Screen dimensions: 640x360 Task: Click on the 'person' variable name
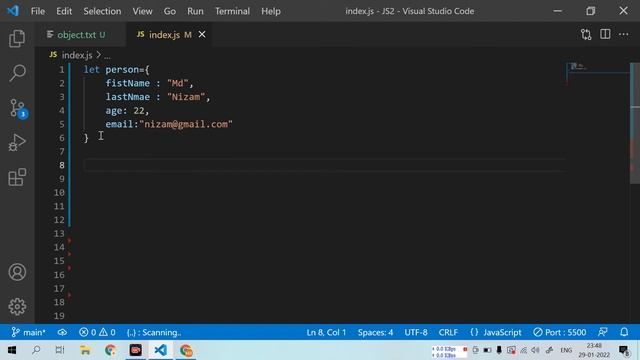coord(122,70)
